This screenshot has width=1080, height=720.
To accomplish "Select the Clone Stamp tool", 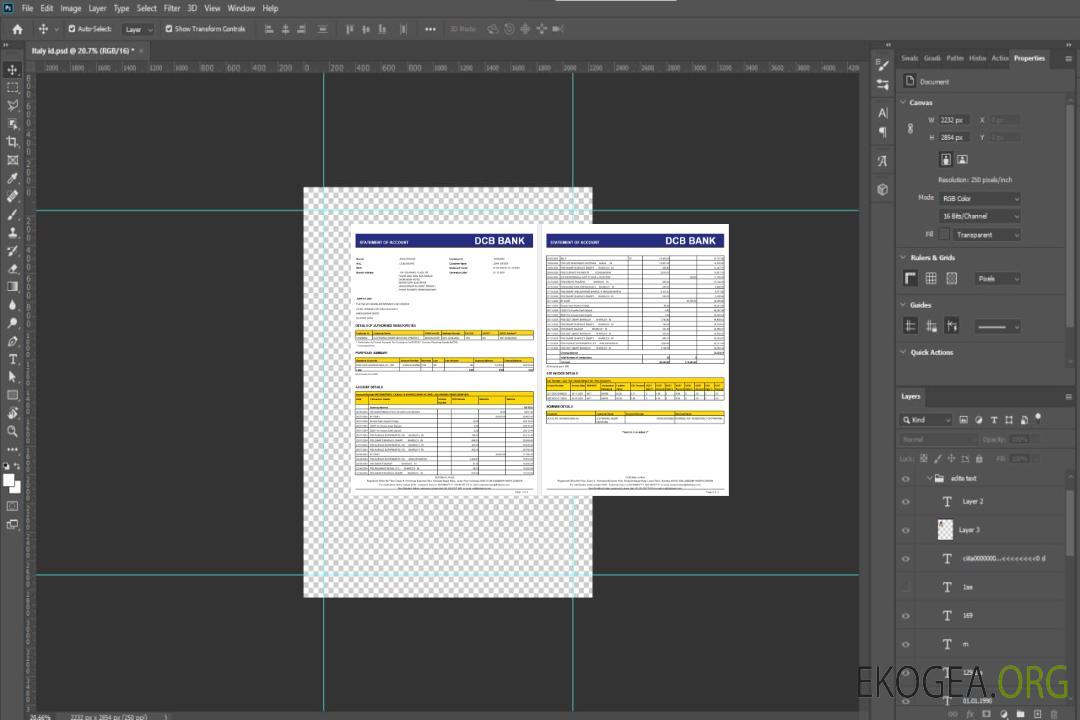I will point(12,233).
